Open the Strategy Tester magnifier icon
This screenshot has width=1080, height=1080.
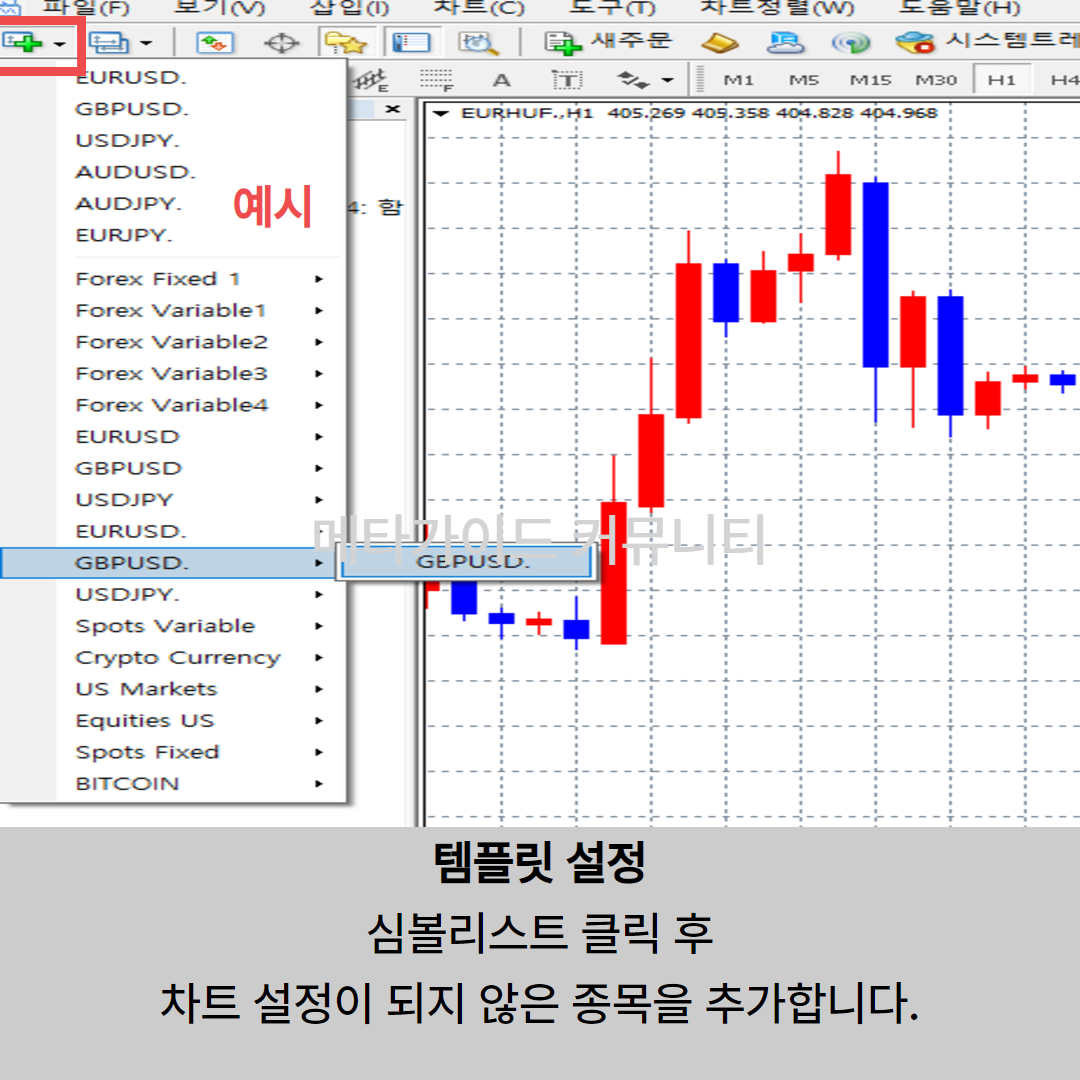[477, 43]
